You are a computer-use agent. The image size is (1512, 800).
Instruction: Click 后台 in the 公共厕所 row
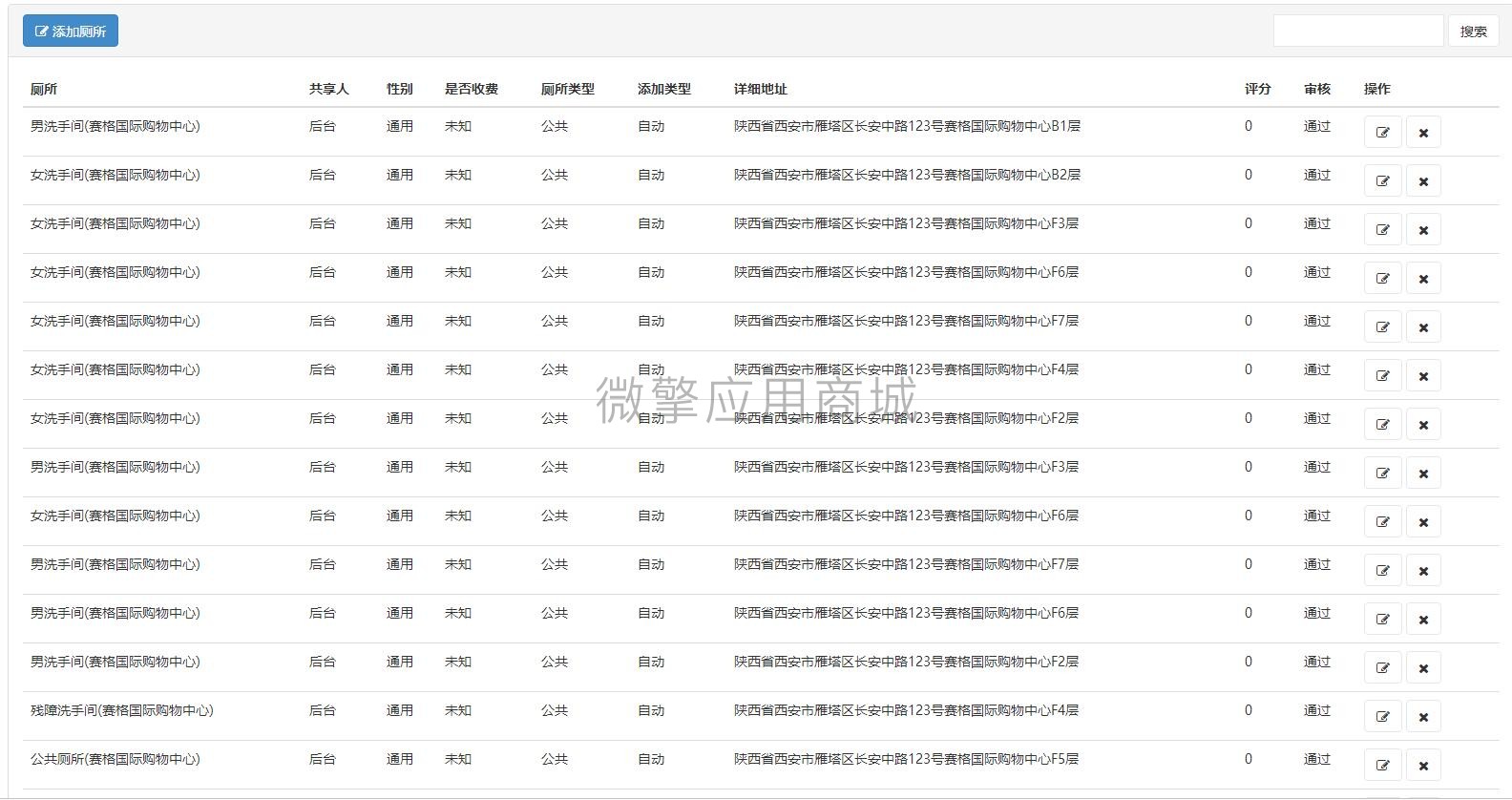point(323,759)
